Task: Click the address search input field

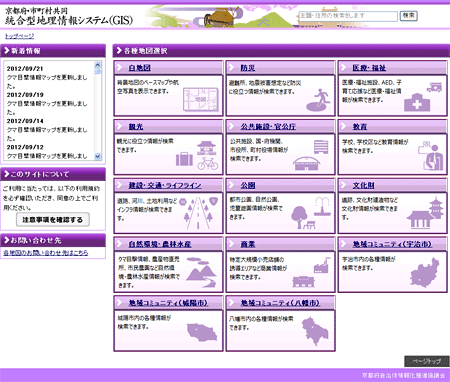Action: (x=348, y=16)
